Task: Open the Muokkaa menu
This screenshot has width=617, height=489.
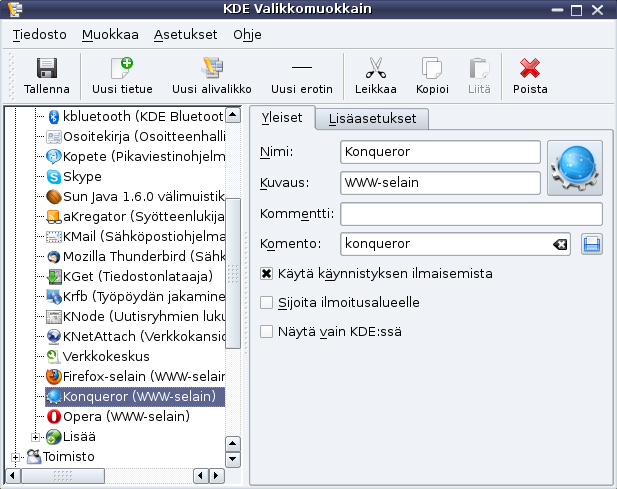Action: point(110,35)
